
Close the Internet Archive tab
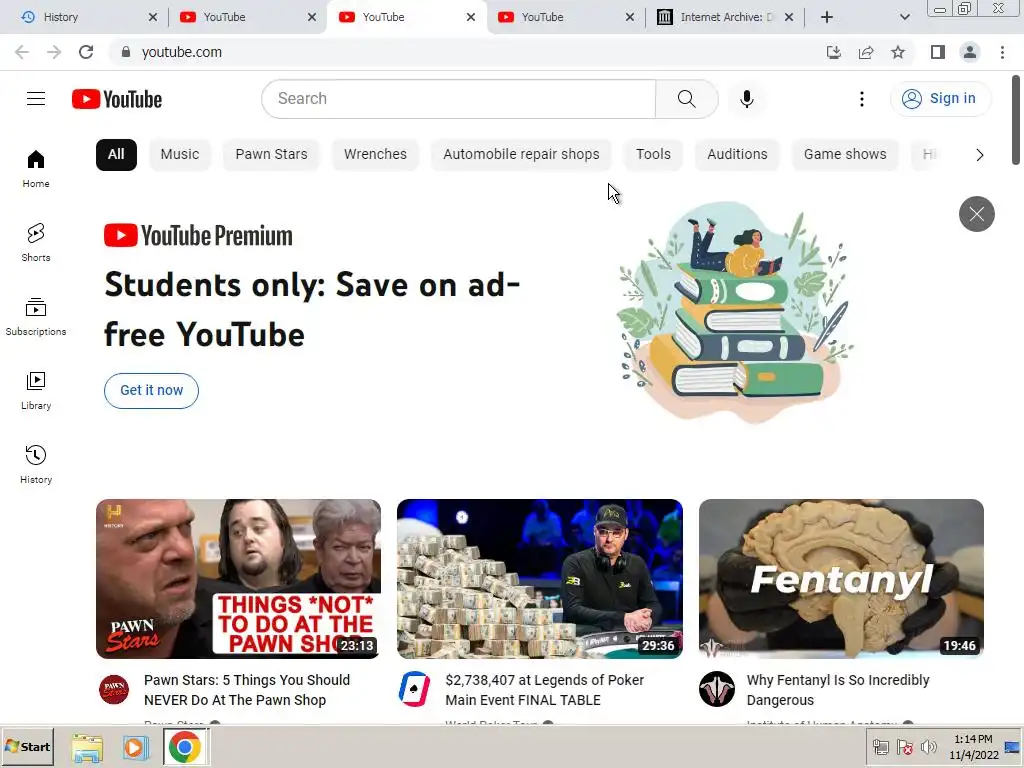[789, 17]
